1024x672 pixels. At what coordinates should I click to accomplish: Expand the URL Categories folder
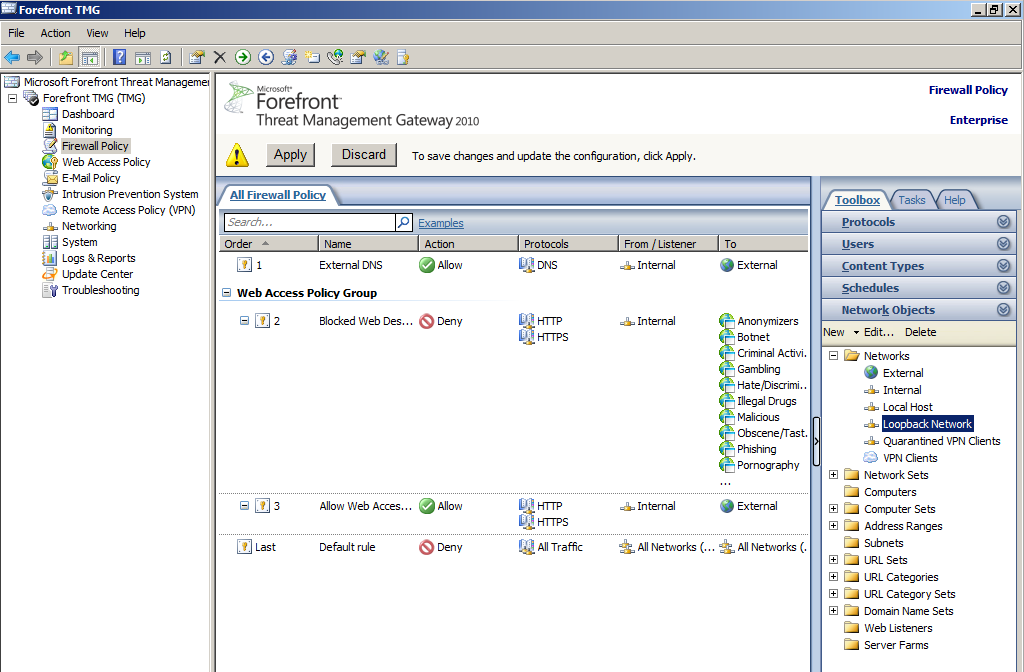coord(834,577)
